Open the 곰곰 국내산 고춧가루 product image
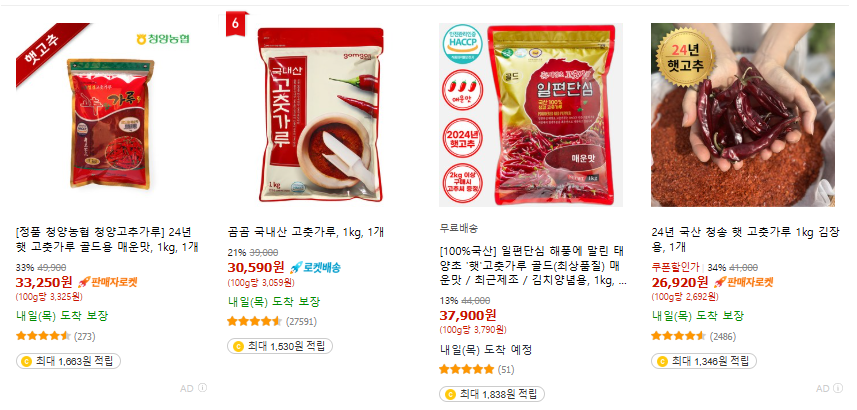The height and width of the screenshot is (410, 857). pos(319,115)
